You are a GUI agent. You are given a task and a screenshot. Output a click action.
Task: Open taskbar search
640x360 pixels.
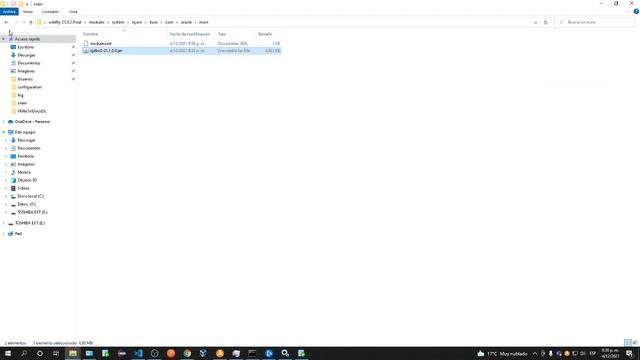click(x=24, y=353)
